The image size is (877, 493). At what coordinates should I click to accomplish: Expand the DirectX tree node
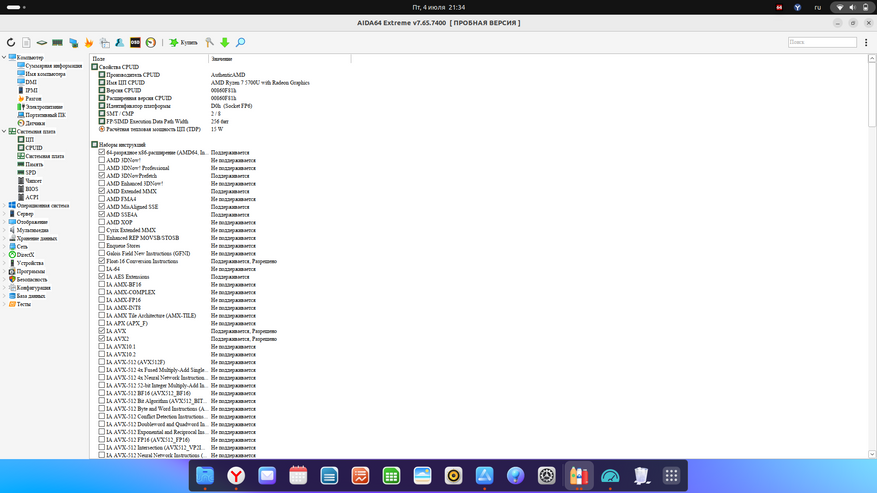click(4, 255)
